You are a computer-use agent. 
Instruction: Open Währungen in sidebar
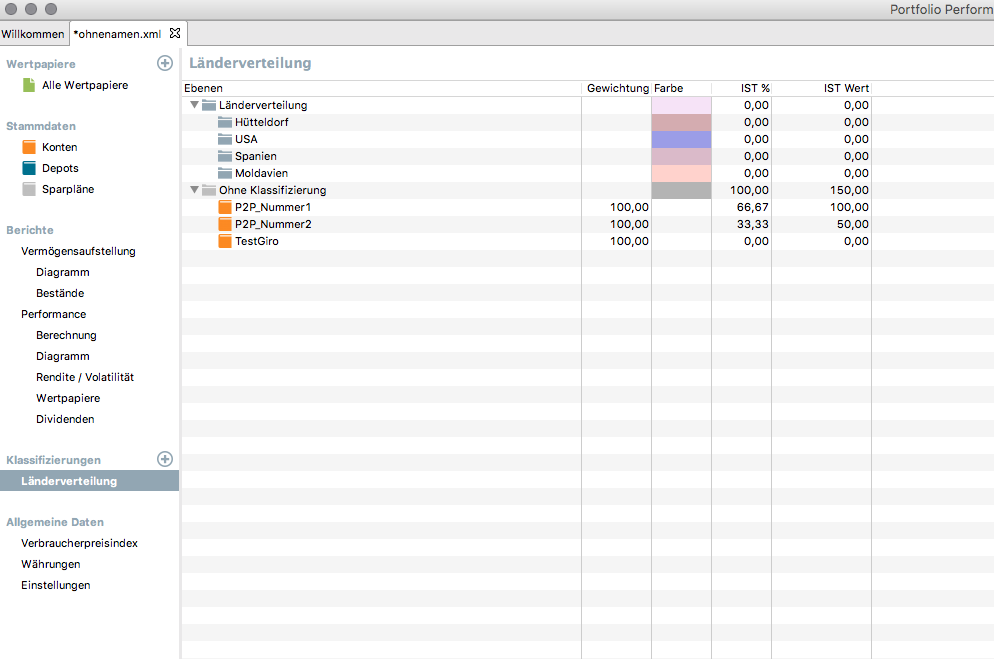tap(51, 564)
